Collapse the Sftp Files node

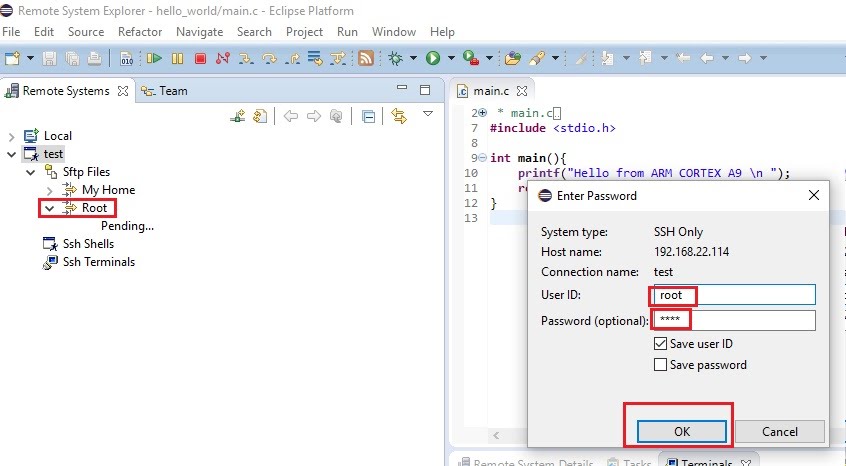pyautogui.click(x=31, y=172)
